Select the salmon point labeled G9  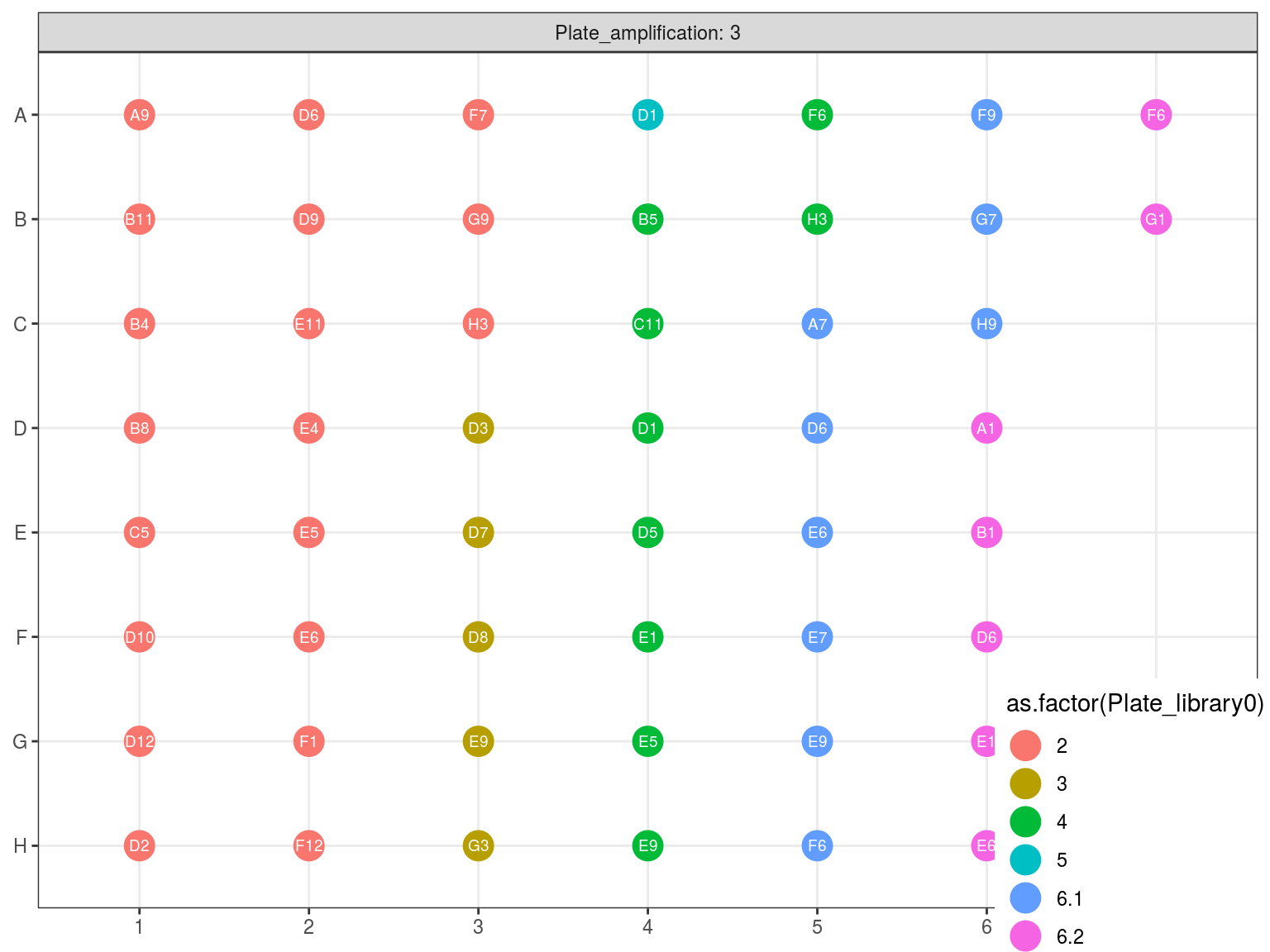pyautogui.click(x=478, y=220)
